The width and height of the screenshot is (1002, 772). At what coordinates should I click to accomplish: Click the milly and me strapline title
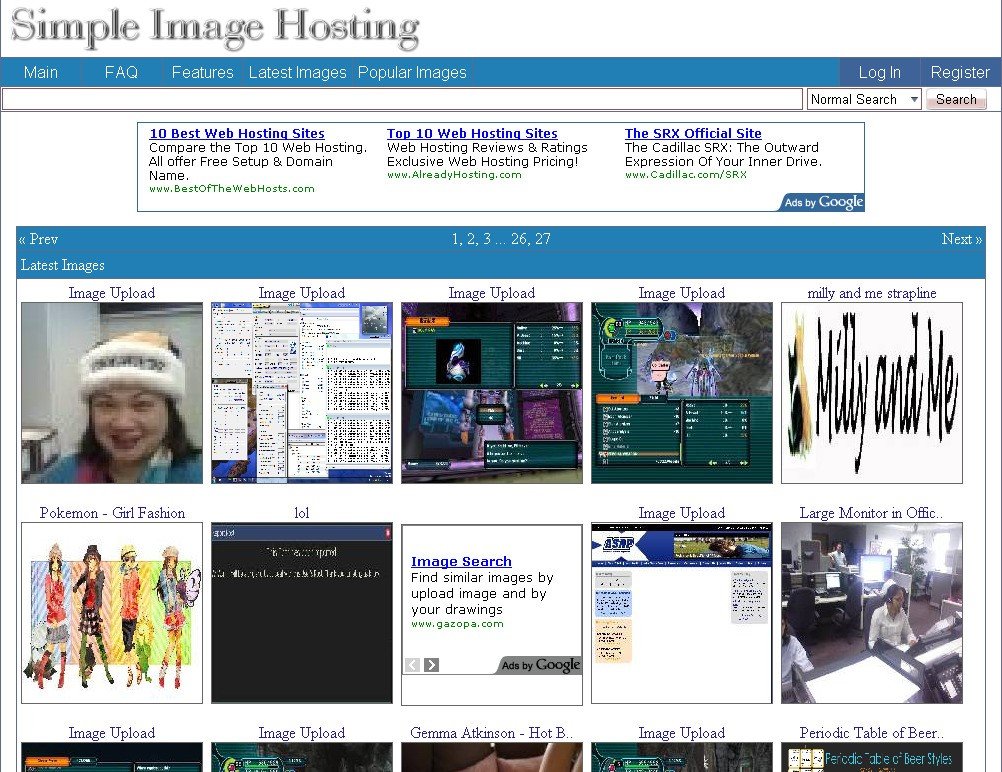[x=872, y=293]
